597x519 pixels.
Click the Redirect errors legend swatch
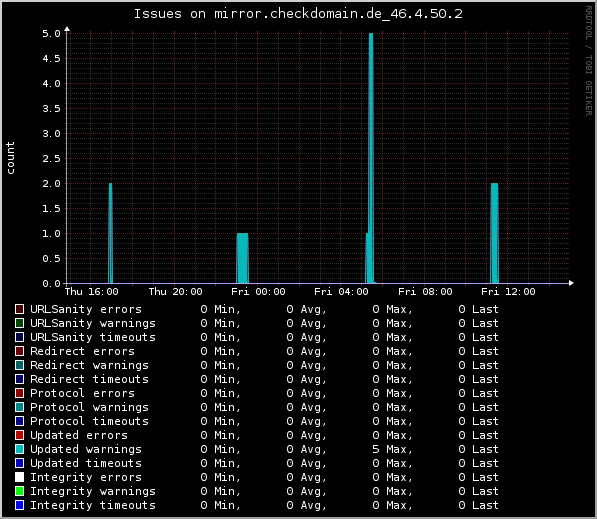[19, 351]
